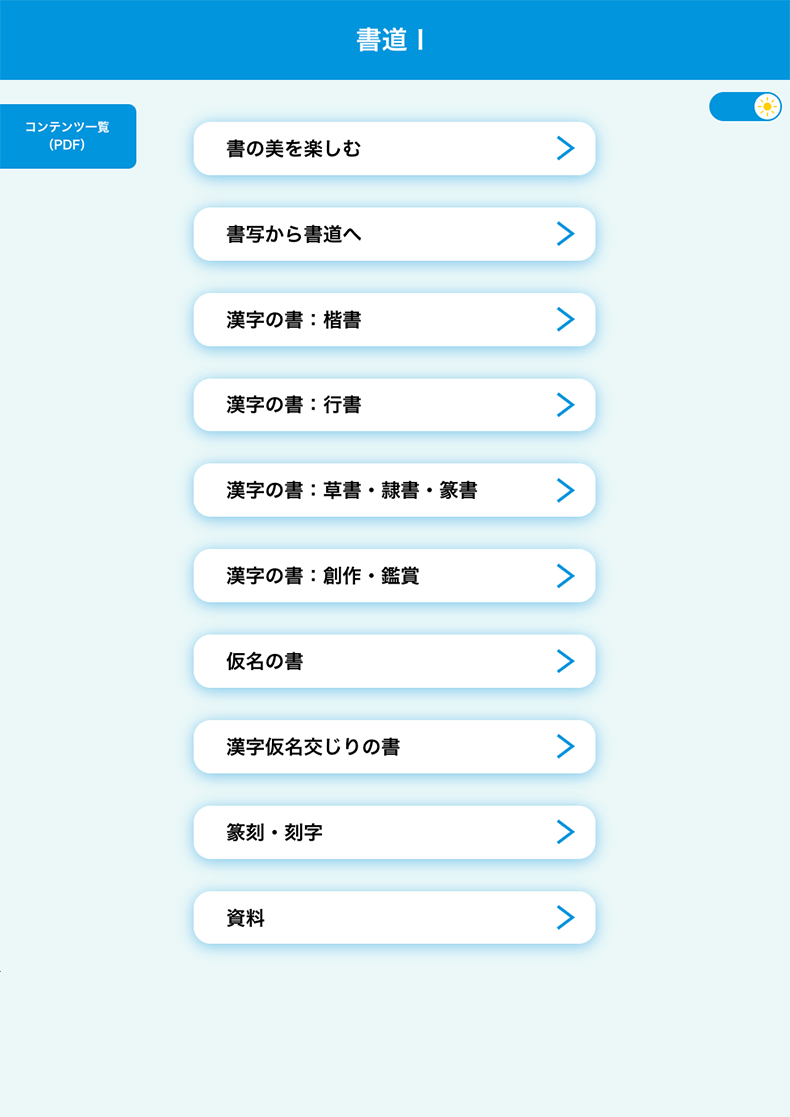This screenshot has width=790, height=1117.
Task: Click the 書道Ⅰ header title
Action: pyautogui.click(x=391, y=40)
